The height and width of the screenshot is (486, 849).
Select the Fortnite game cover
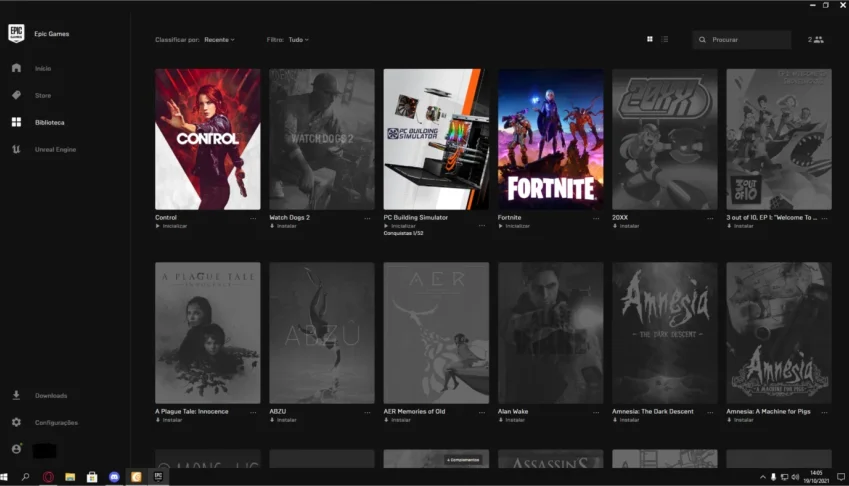[550, 139]
